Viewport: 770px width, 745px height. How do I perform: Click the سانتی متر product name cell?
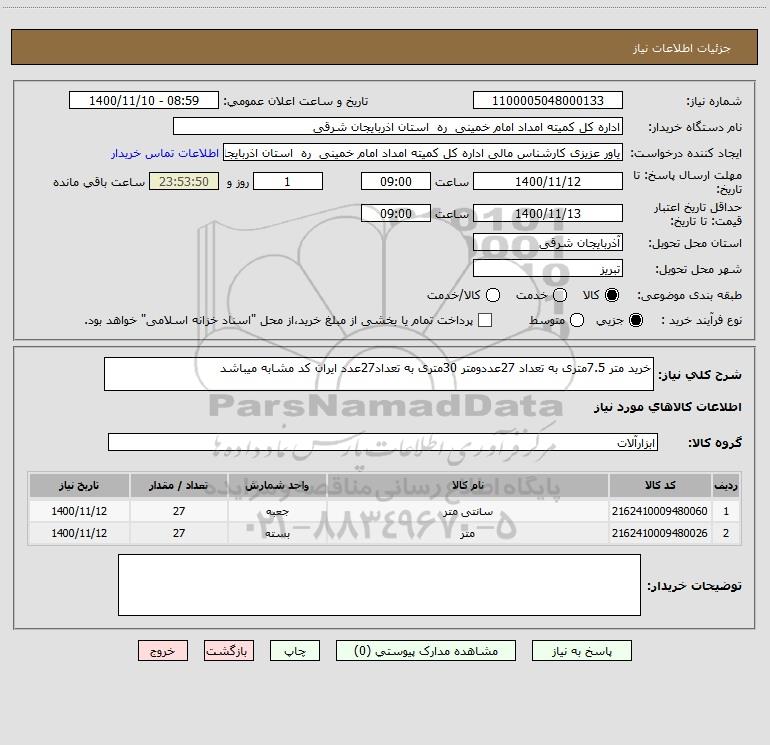click(468, 511)
